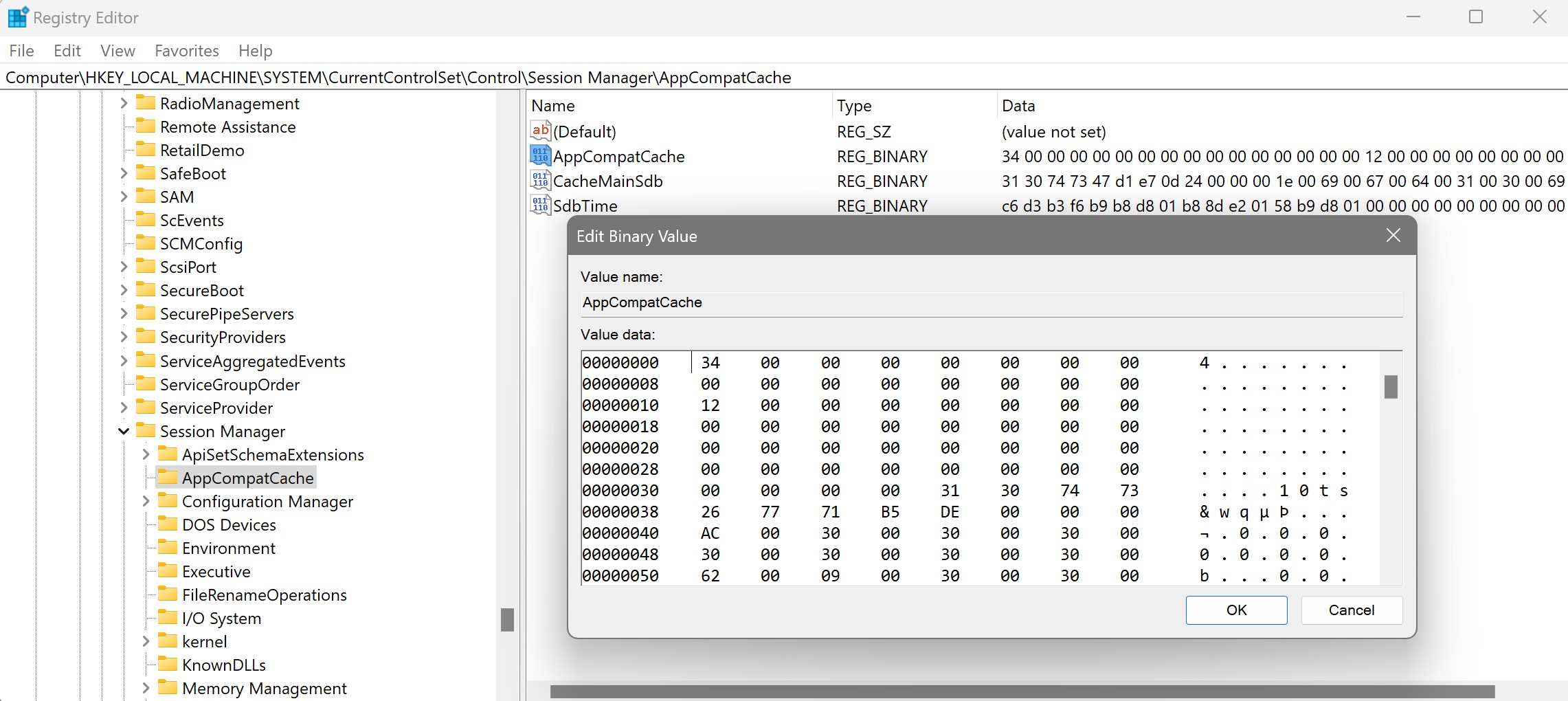Click the AppCompatCache binary value icon

point(540,156)
